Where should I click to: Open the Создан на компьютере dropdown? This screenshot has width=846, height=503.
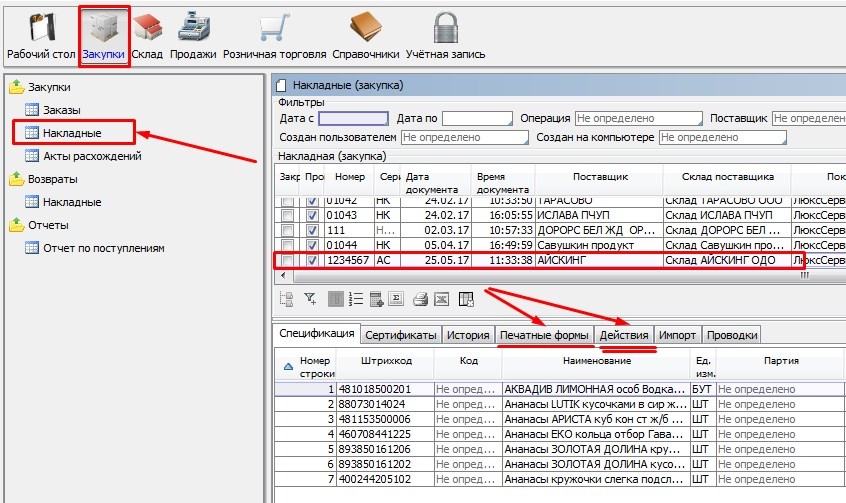point(721,137)
